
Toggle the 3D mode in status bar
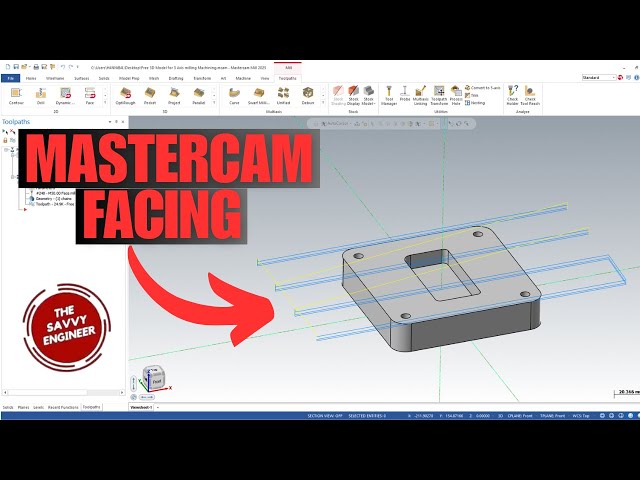point(500,416)
